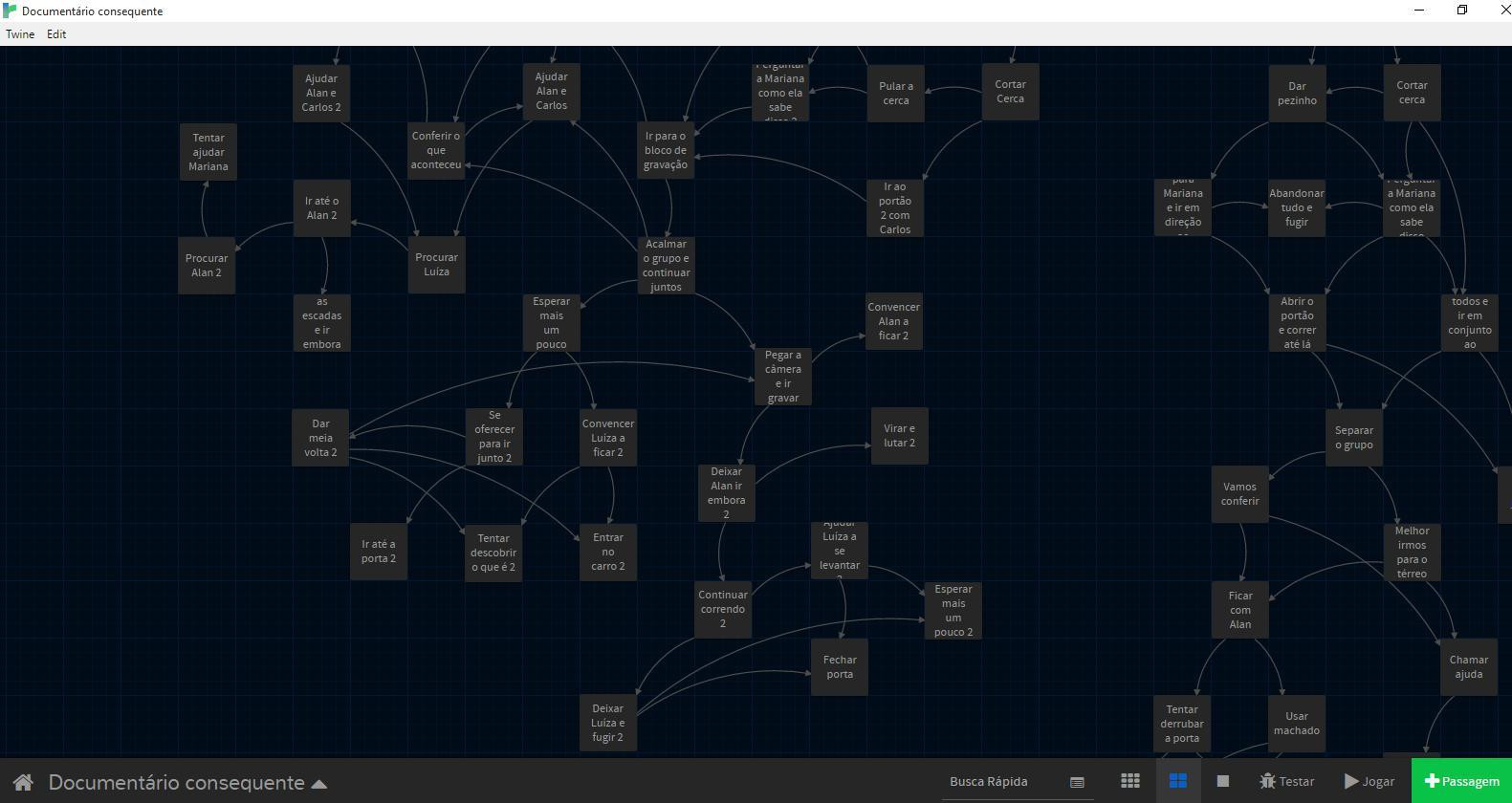Select the 'Convencer Alan a ficar 2' passage

(894, 321)
